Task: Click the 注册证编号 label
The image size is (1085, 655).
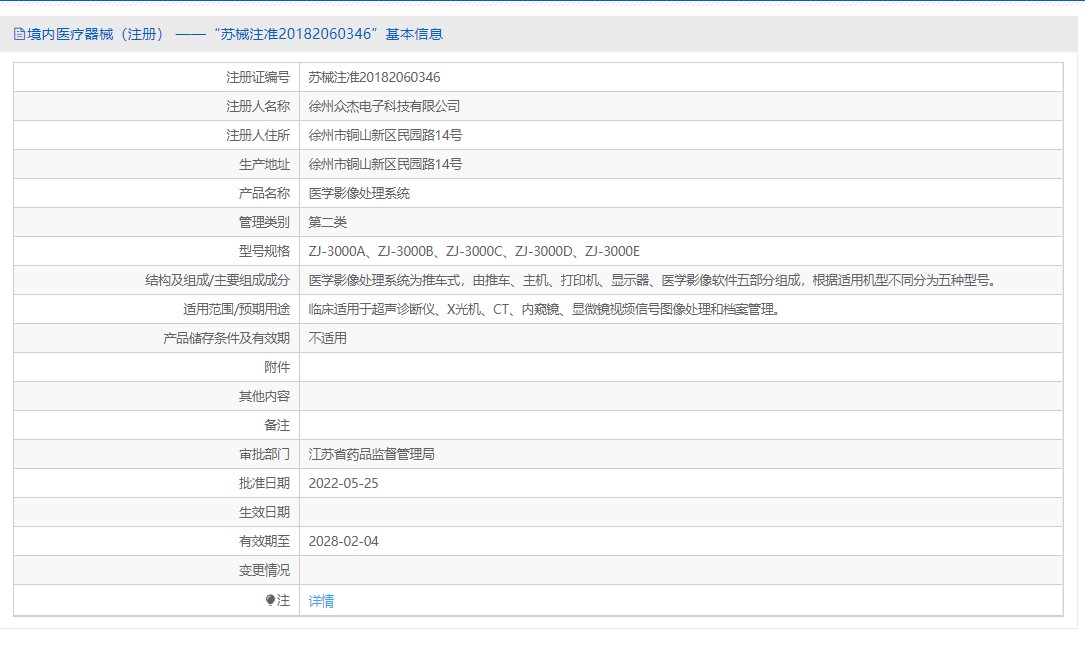Action: point(258,77)
